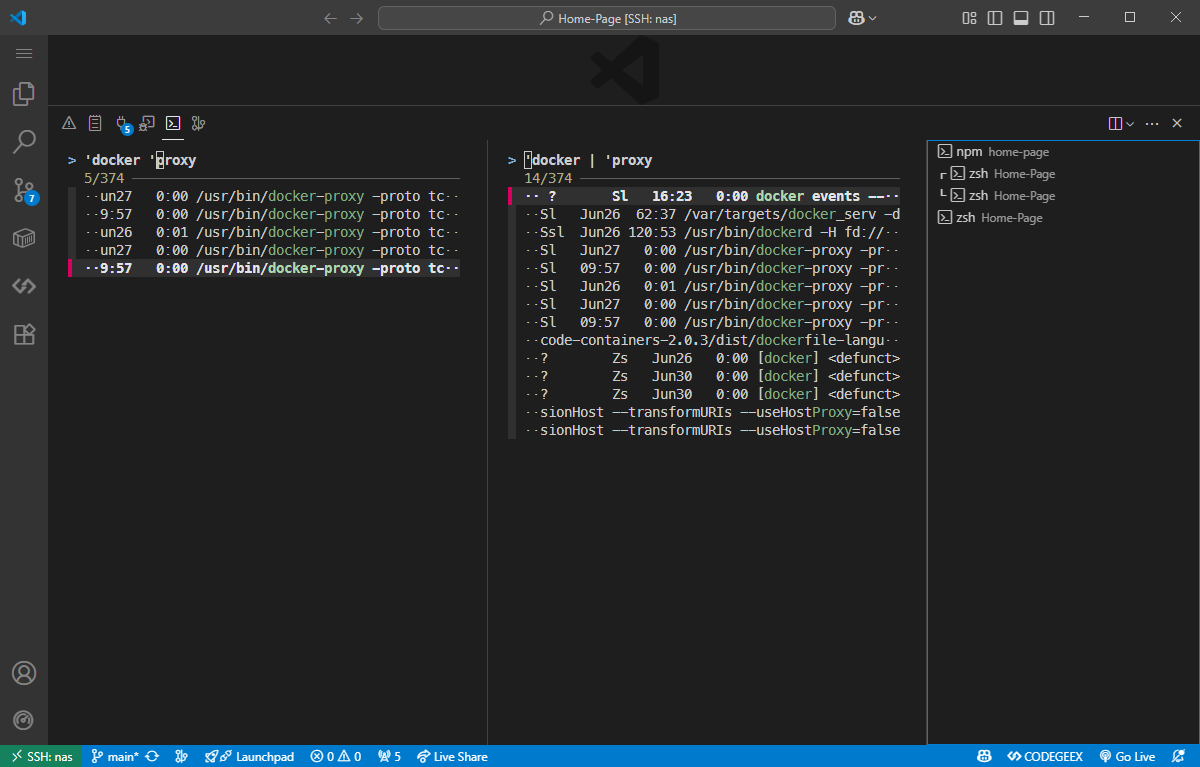Click the 14/374 match count

click(548, 178)
